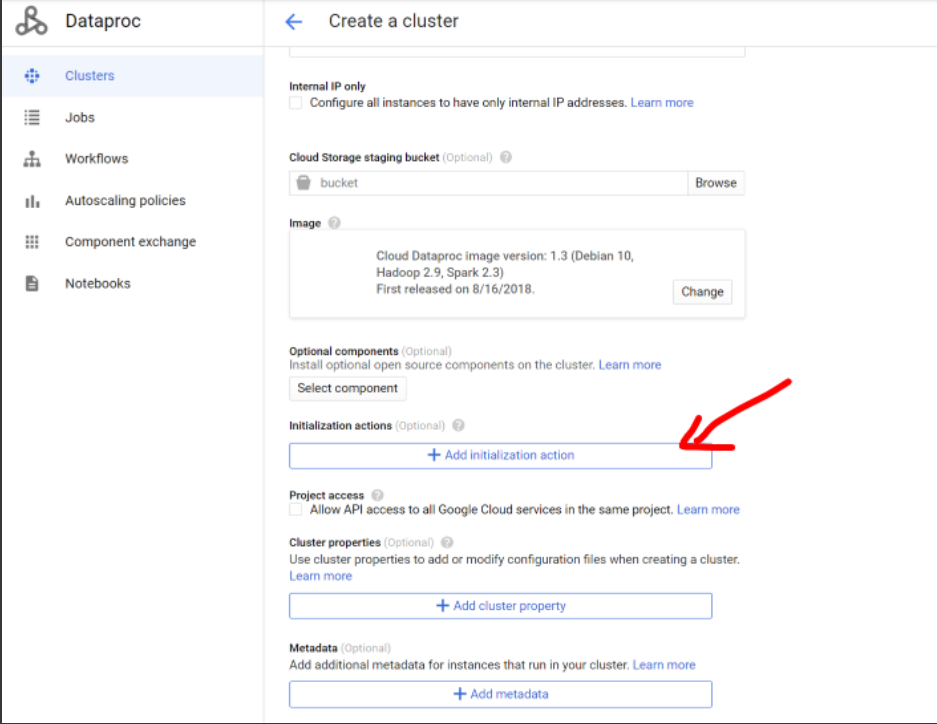This screenshot has width=937, height=724.
Task: Open help icon for Cluster properties
Action: 447,542
